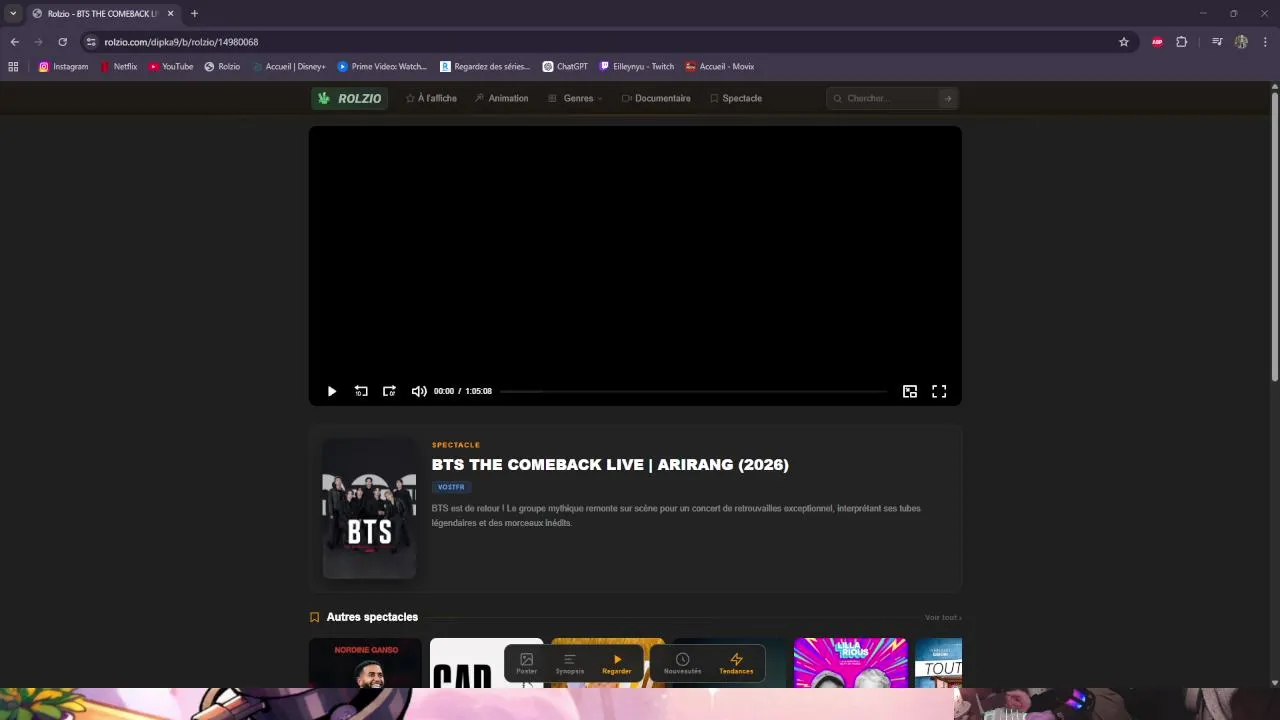1280x720 pixels.
Task: View site information icon in address bar
Action: 91,42
